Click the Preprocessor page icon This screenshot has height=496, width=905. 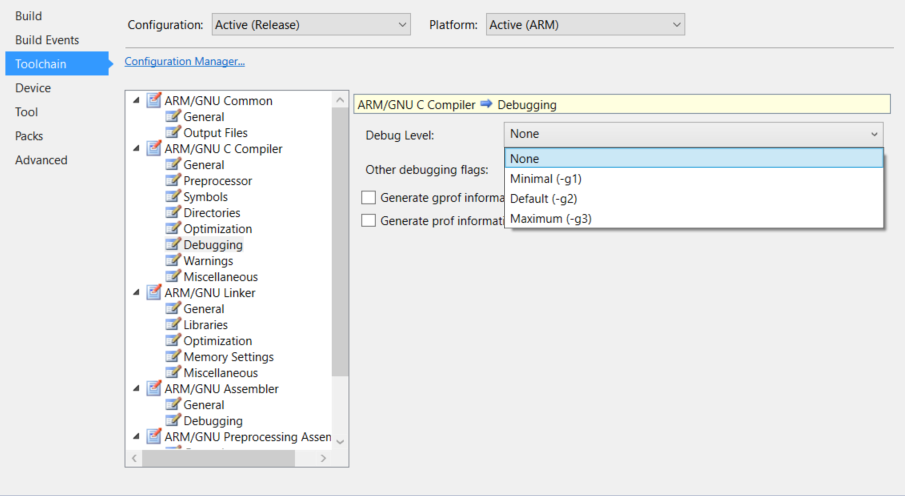pos(173,181)
